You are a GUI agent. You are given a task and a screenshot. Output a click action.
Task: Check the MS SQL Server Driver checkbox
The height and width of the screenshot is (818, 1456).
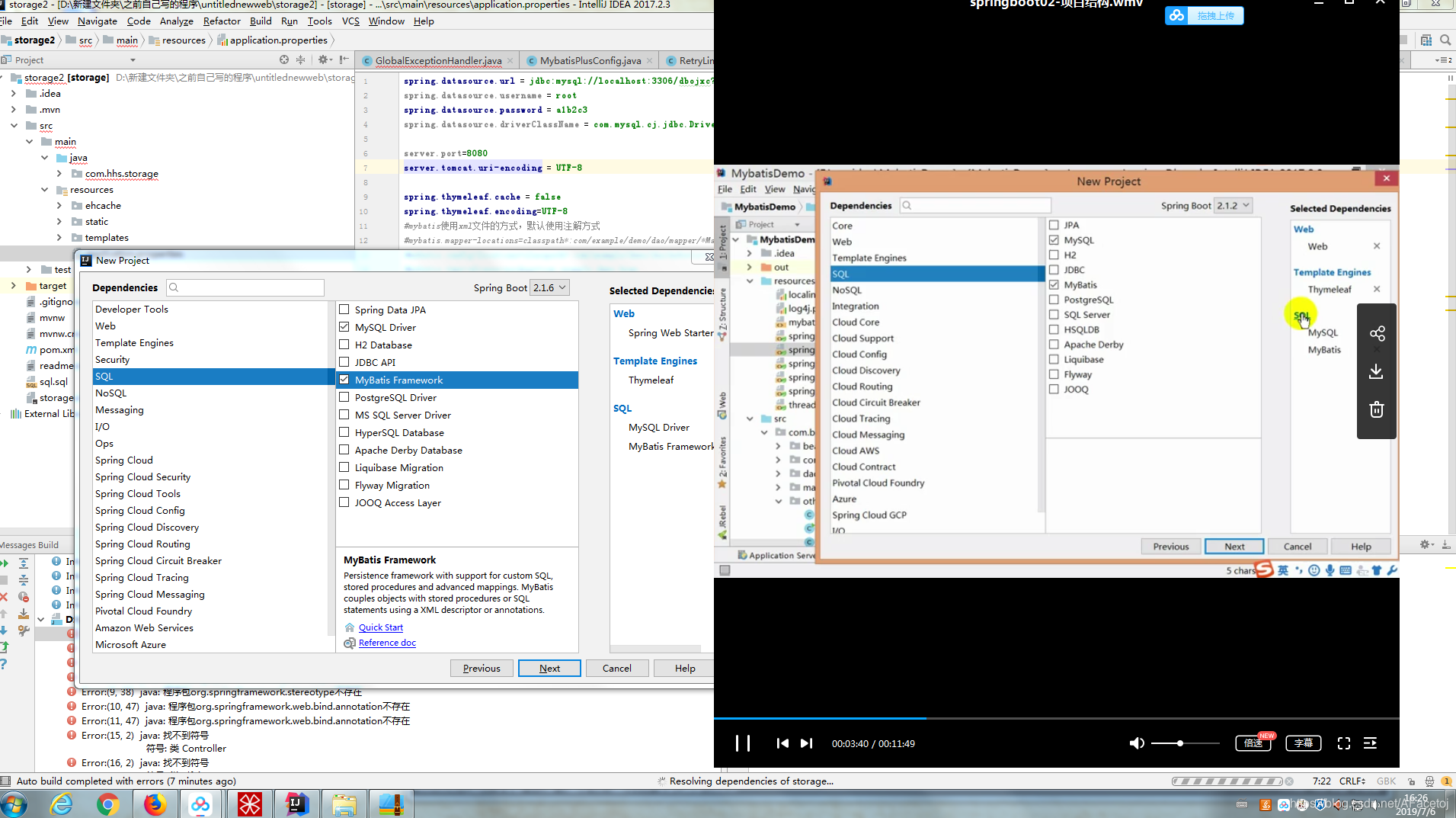344,415
